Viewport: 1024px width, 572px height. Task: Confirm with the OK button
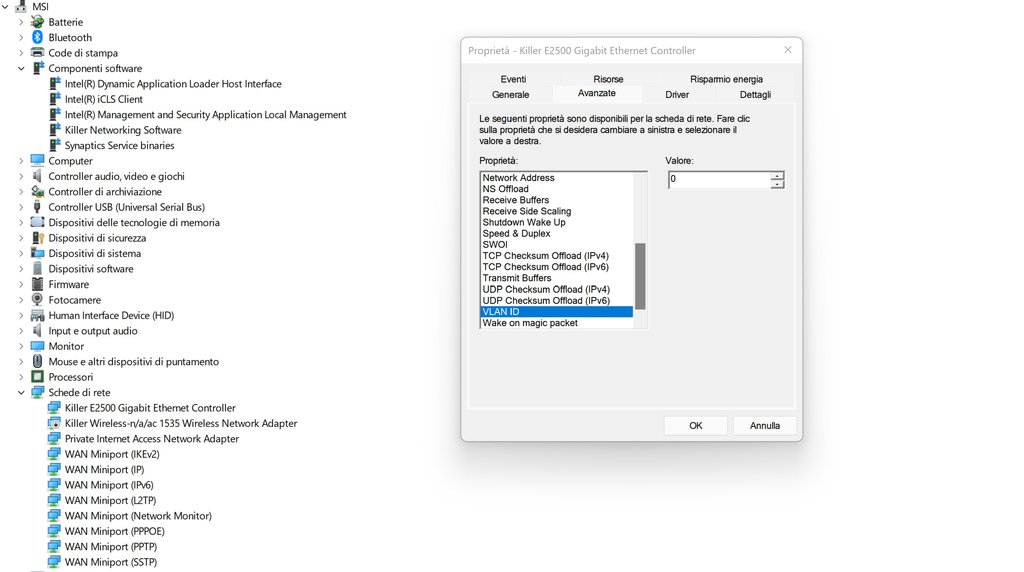point(696,426)
